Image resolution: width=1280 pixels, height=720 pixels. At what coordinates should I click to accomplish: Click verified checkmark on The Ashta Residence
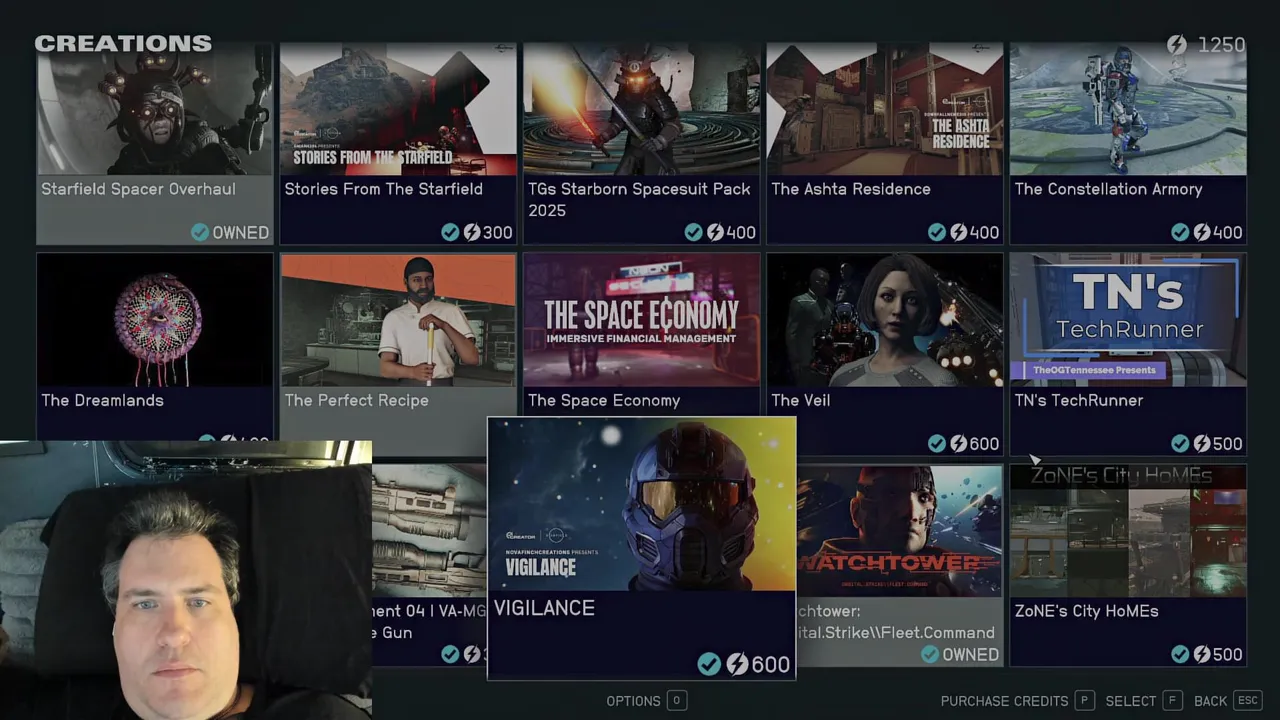tap(936, 232)
